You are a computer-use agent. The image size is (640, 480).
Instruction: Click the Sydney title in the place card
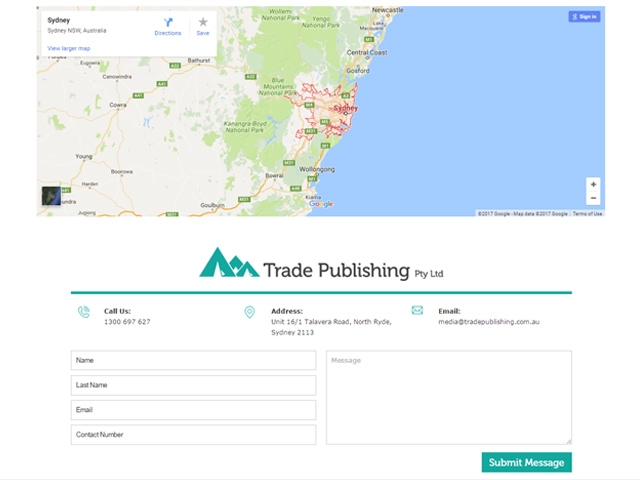pos(58,20)
